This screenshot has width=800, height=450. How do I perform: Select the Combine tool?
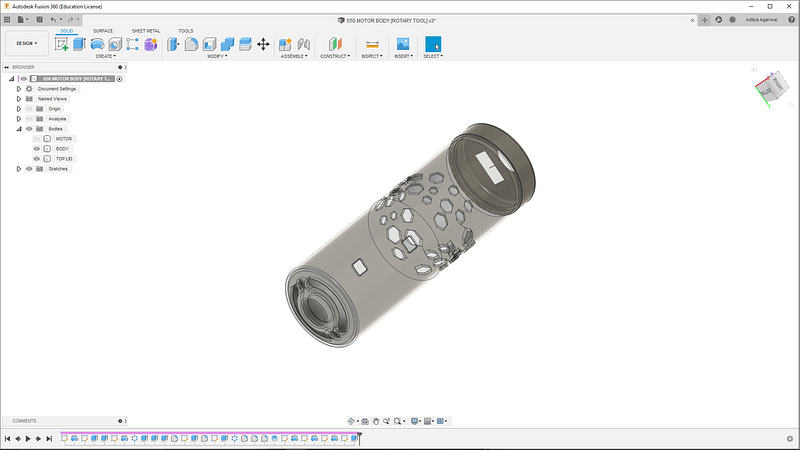click(x=227, y=44)
